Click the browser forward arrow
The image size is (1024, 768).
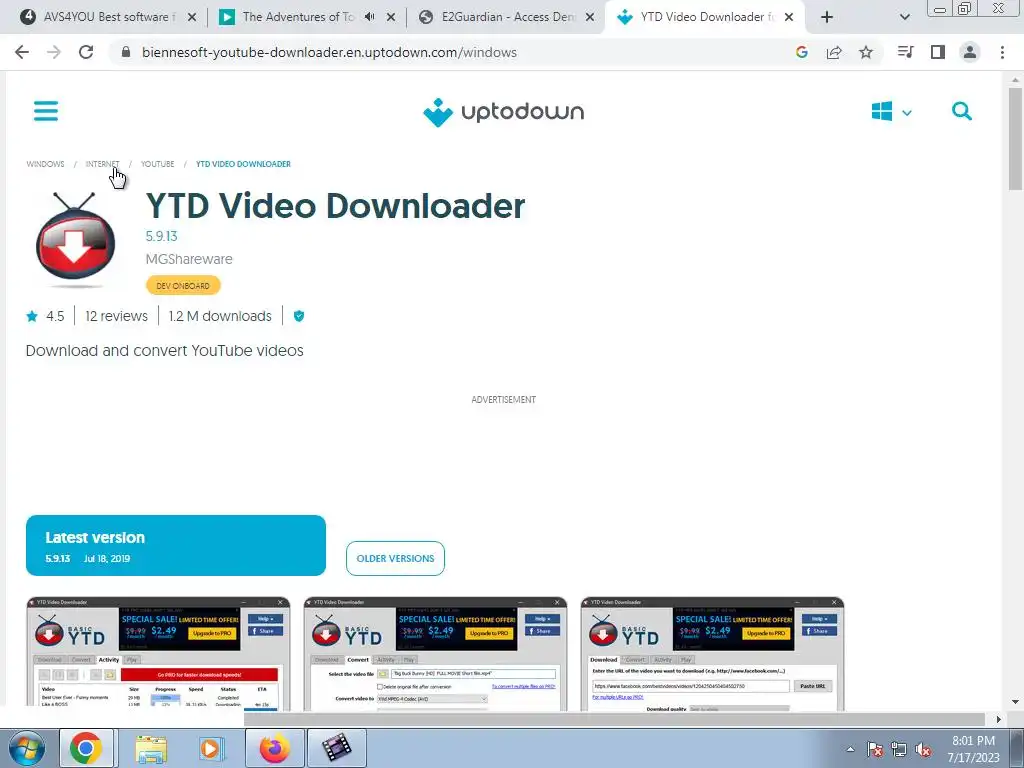click(54, 52)
